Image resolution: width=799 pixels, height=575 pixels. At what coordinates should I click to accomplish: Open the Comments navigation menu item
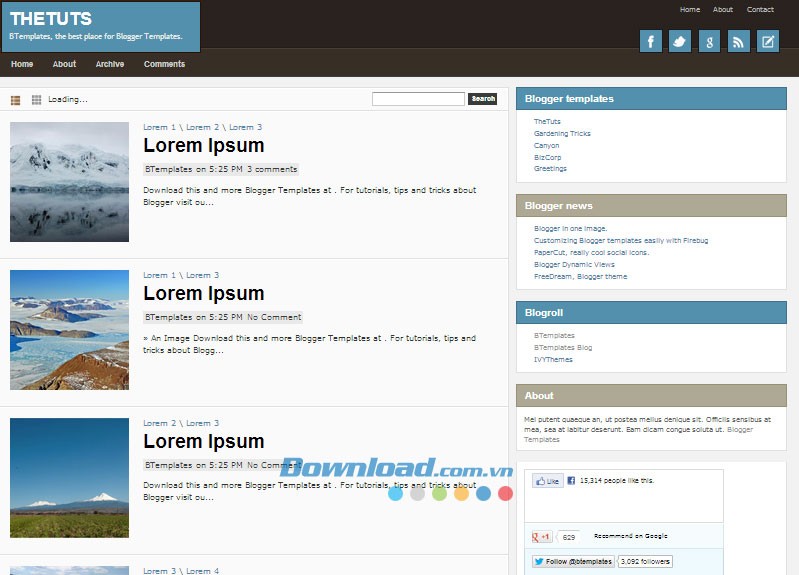click(x=164, y=64)
